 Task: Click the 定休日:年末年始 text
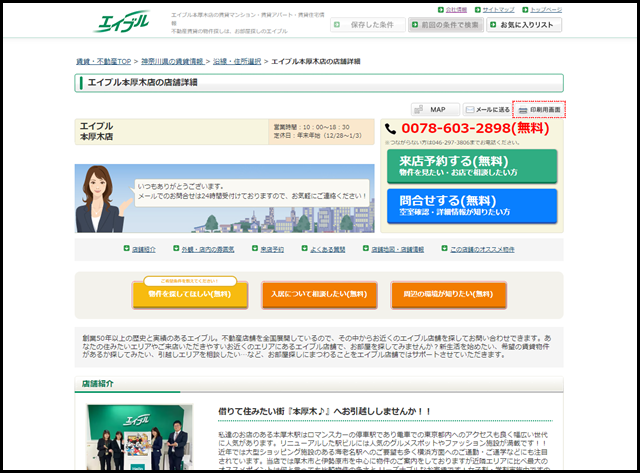tap(318, 136)
